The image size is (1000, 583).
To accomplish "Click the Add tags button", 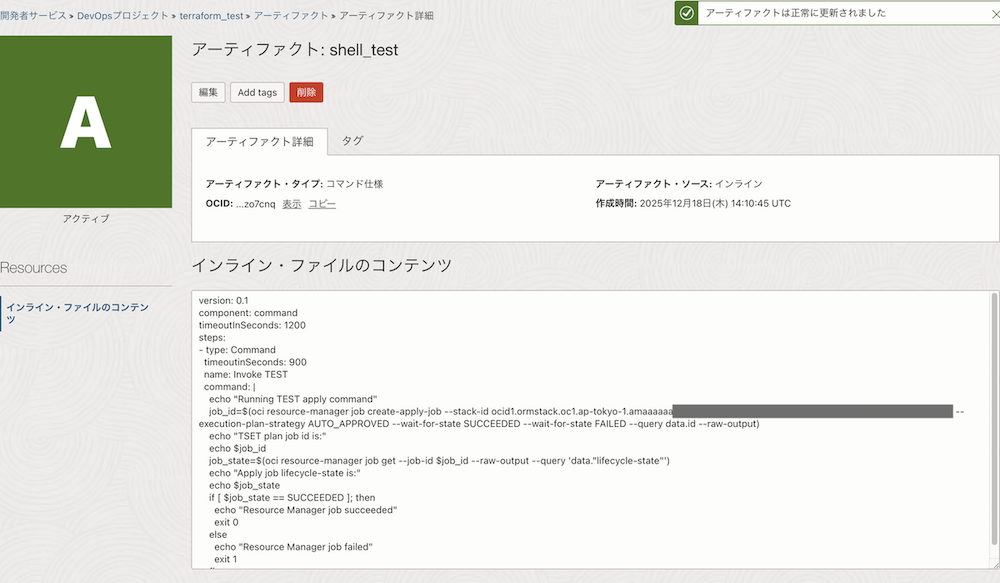I will coord(257,92).
